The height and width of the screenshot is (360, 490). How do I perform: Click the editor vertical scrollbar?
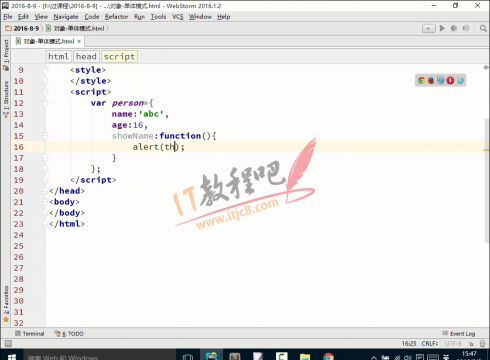click(487, 180)
